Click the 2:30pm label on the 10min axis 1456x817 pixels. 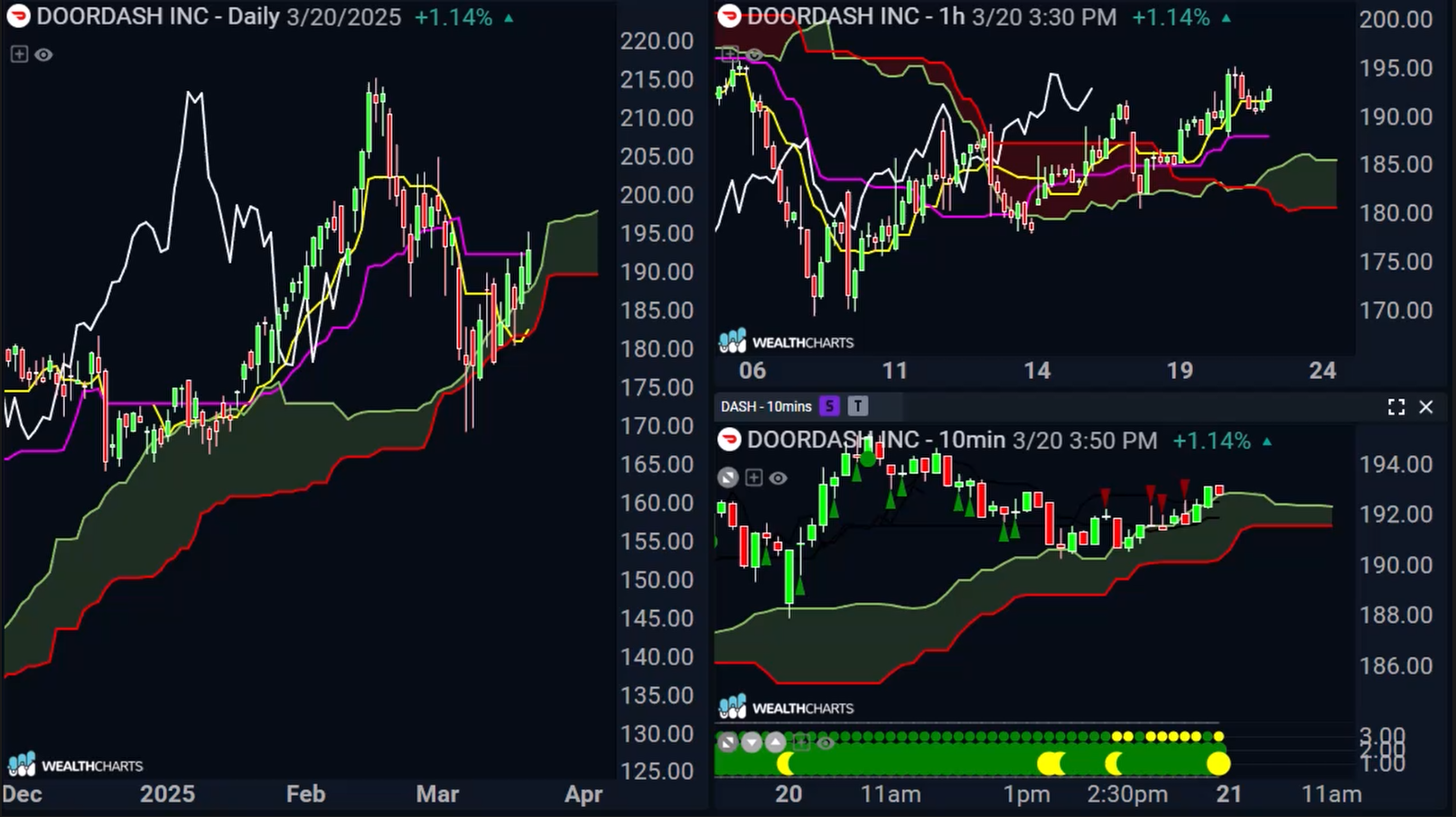point(1127,794)
